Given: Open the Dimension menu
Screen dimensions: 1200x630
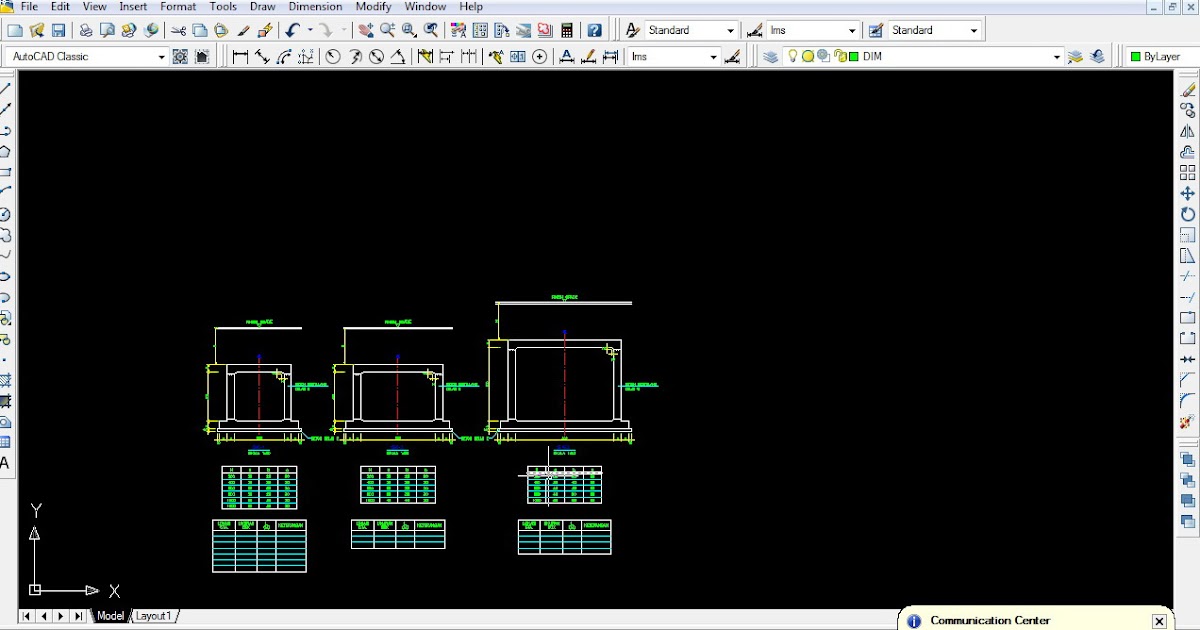Looking at the screenshot, I should (x=315, y=6).
